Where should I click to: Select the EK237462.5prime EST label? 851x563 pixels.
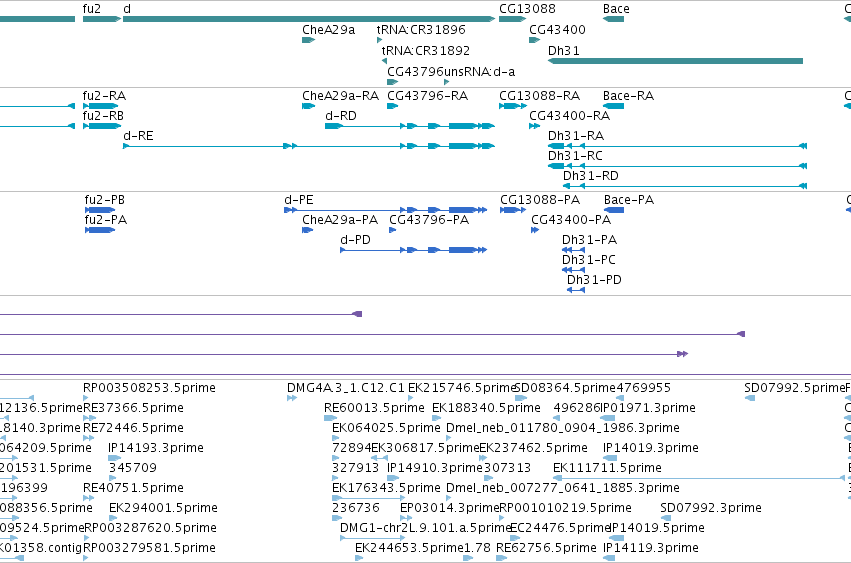pos(534,448)
